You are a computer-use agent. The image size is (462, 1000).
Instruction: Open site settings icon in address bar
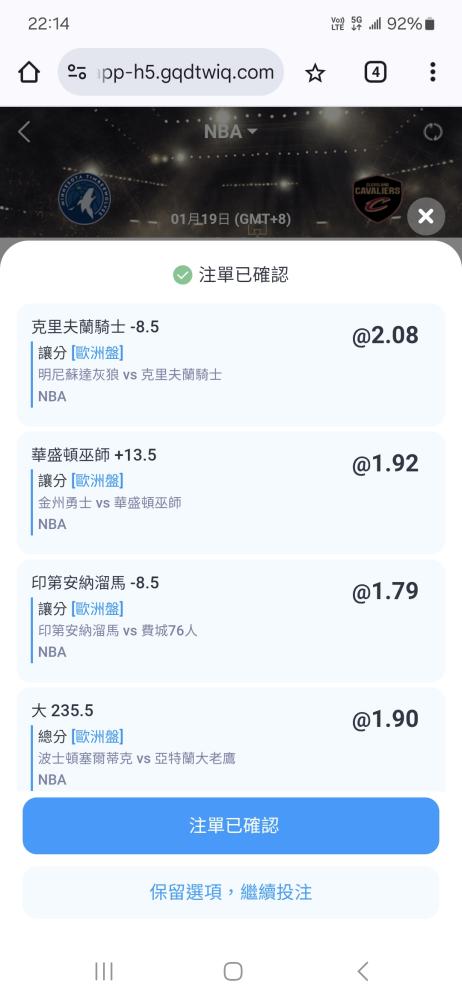tap(77, 72)
